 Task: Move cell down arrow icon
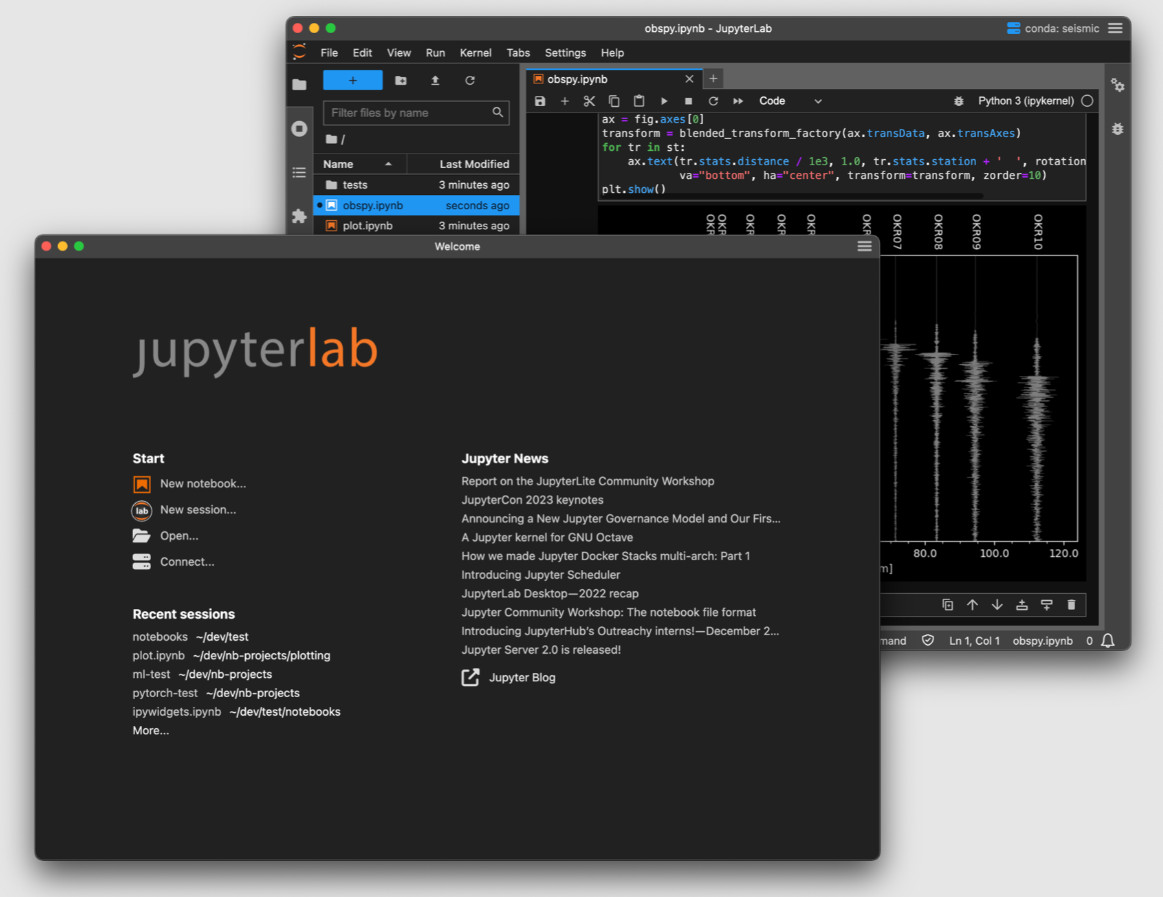[x=997, y=605]
